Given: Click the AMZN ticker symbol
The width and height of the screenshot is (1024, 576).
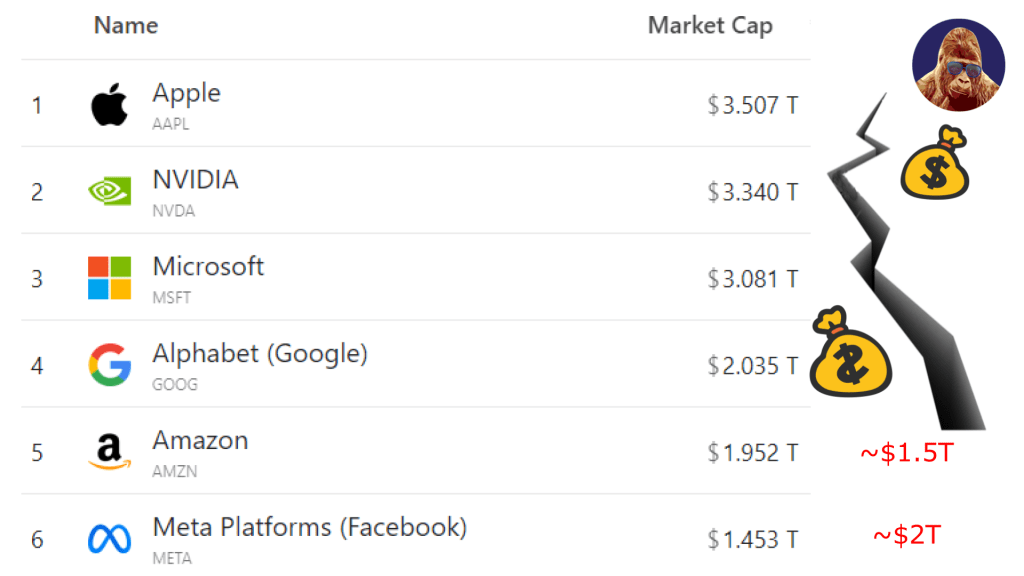Looking at the screenshot, I should pyautogui.click(x=171, y=471).
